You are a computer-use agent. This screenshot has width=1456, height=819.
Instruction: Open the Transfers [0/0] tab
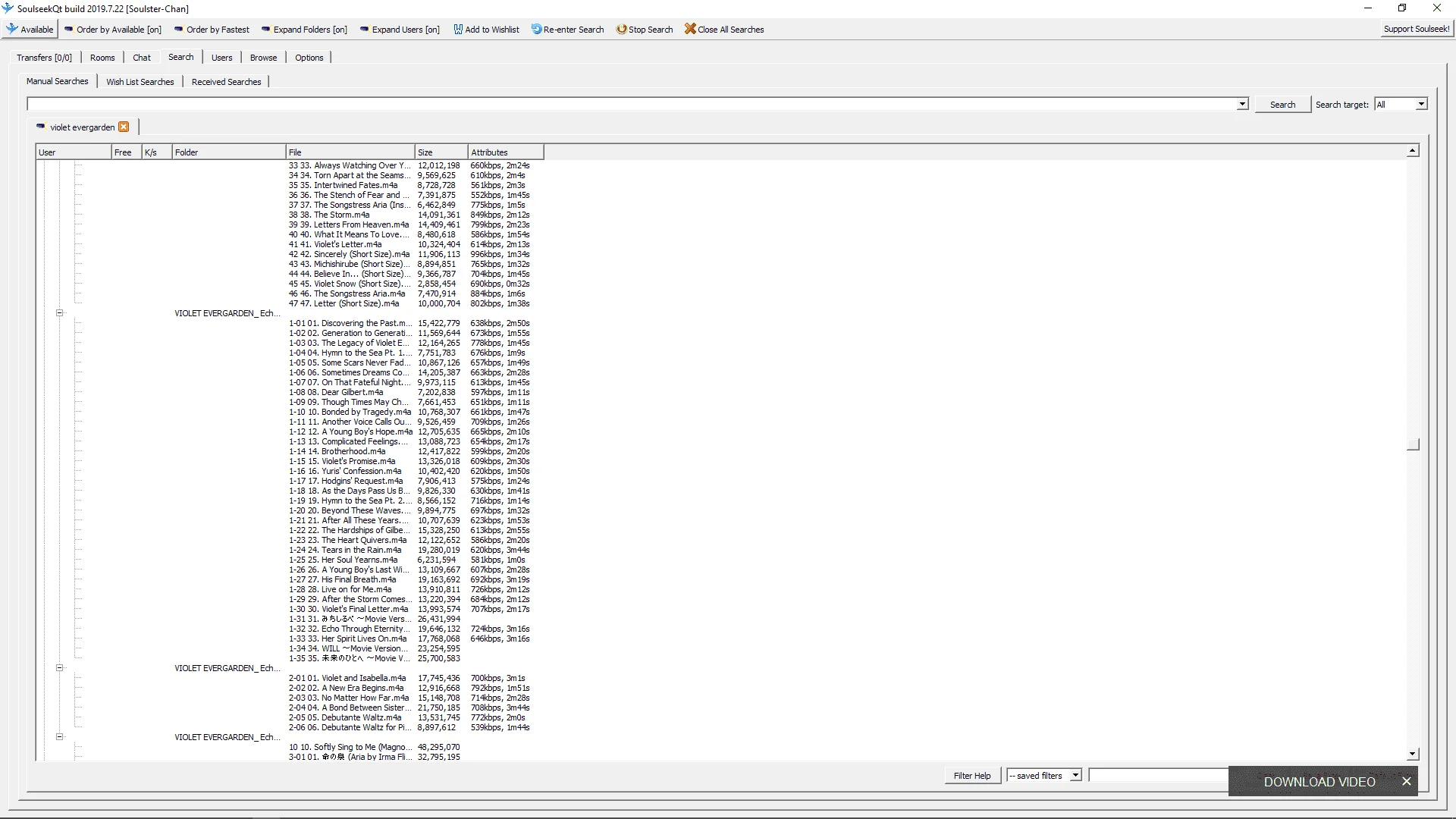(x=44, y=58)
